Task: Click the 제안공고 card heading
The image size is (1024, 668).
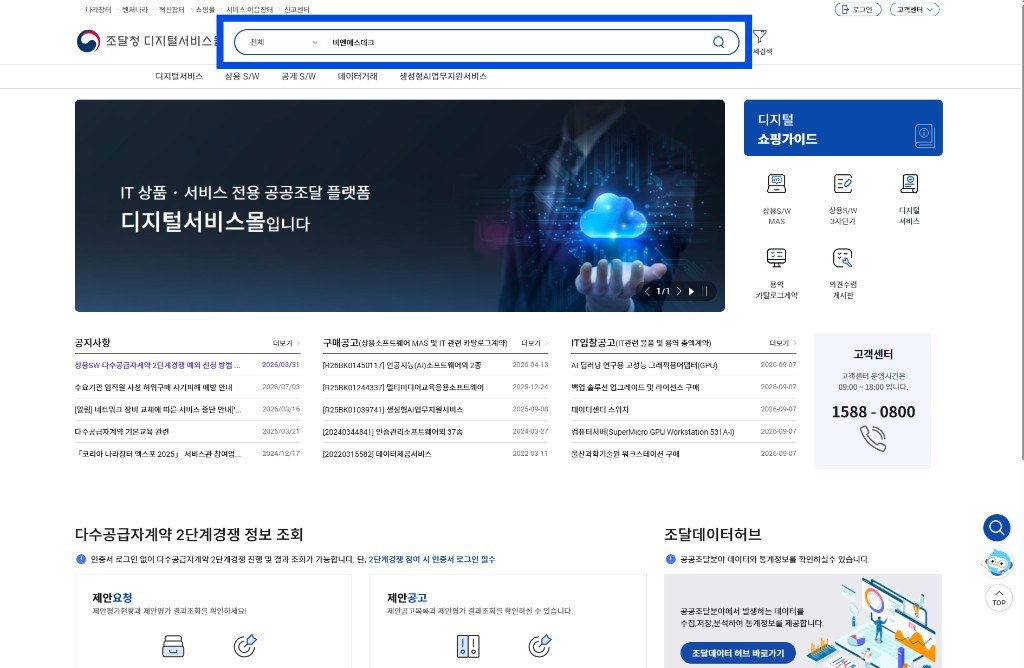Action: click(407, 597)
